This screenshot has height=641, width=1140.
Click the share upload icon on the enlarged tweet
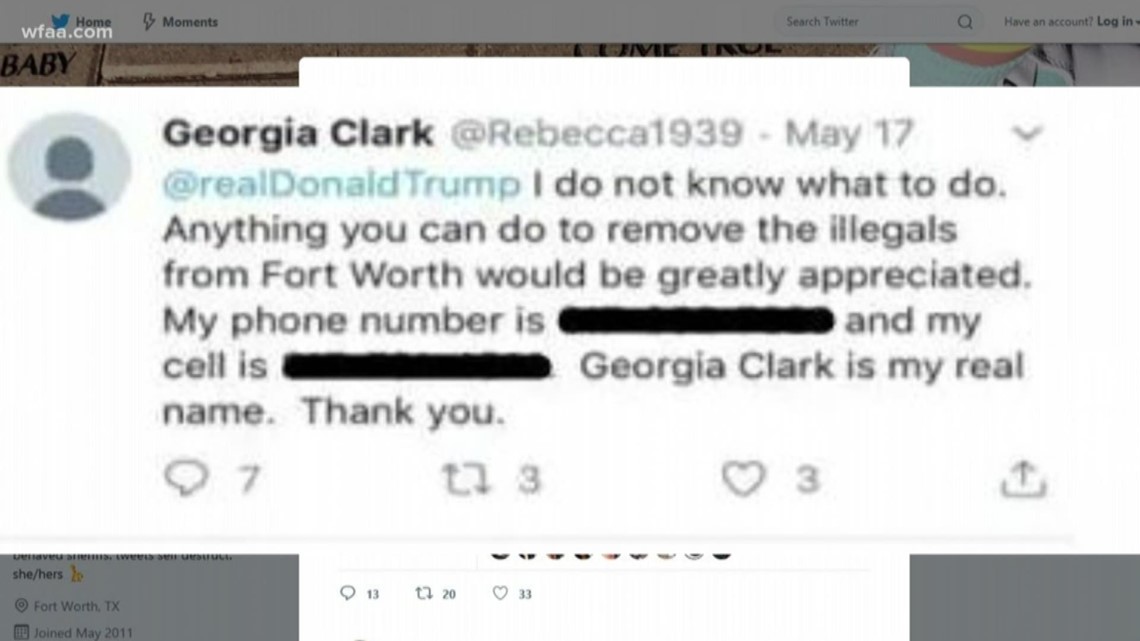click(x=1023, y=479)
